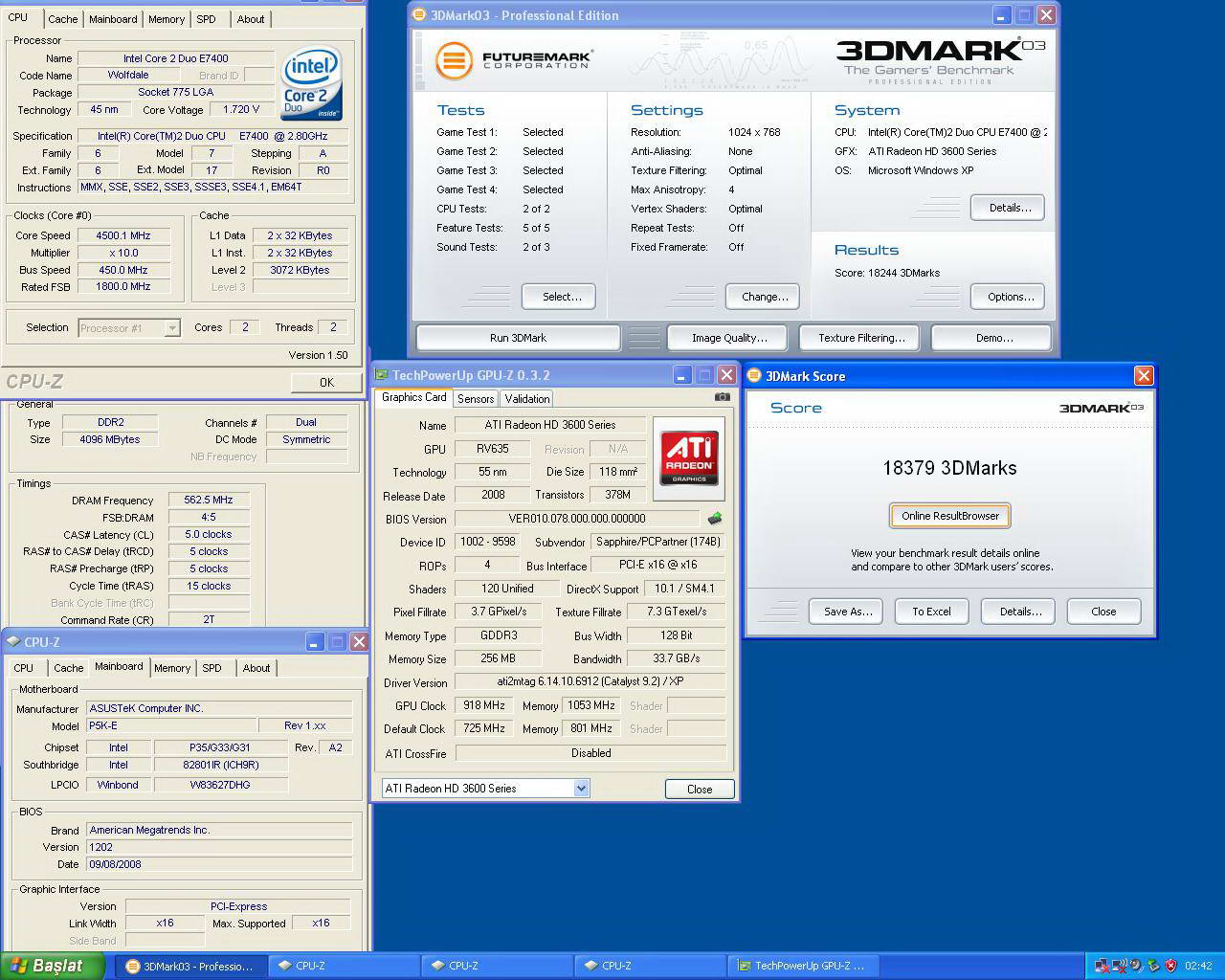Open the Online ResultBrowser
Screen dimensions: 1225x980
click(x=950, y=516)
